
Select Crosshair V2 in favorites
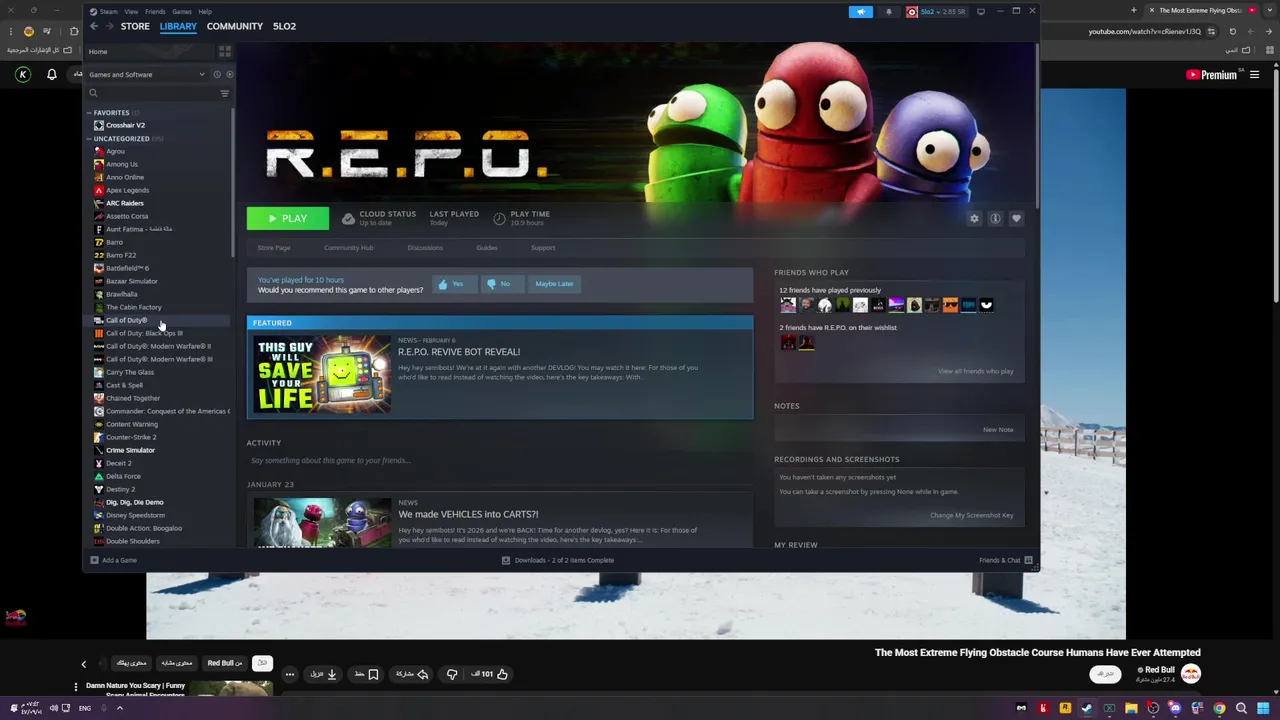[x=125, y=125]
